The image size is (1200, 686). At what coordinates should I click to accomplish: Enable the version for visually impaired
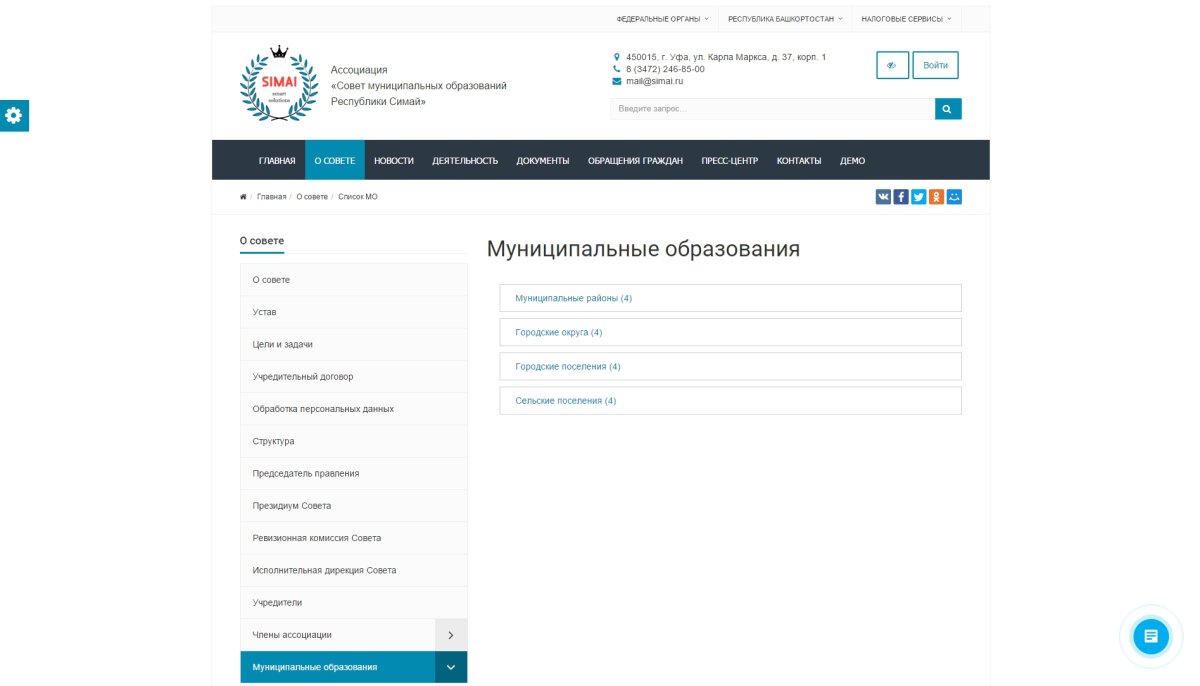point(891,64)
